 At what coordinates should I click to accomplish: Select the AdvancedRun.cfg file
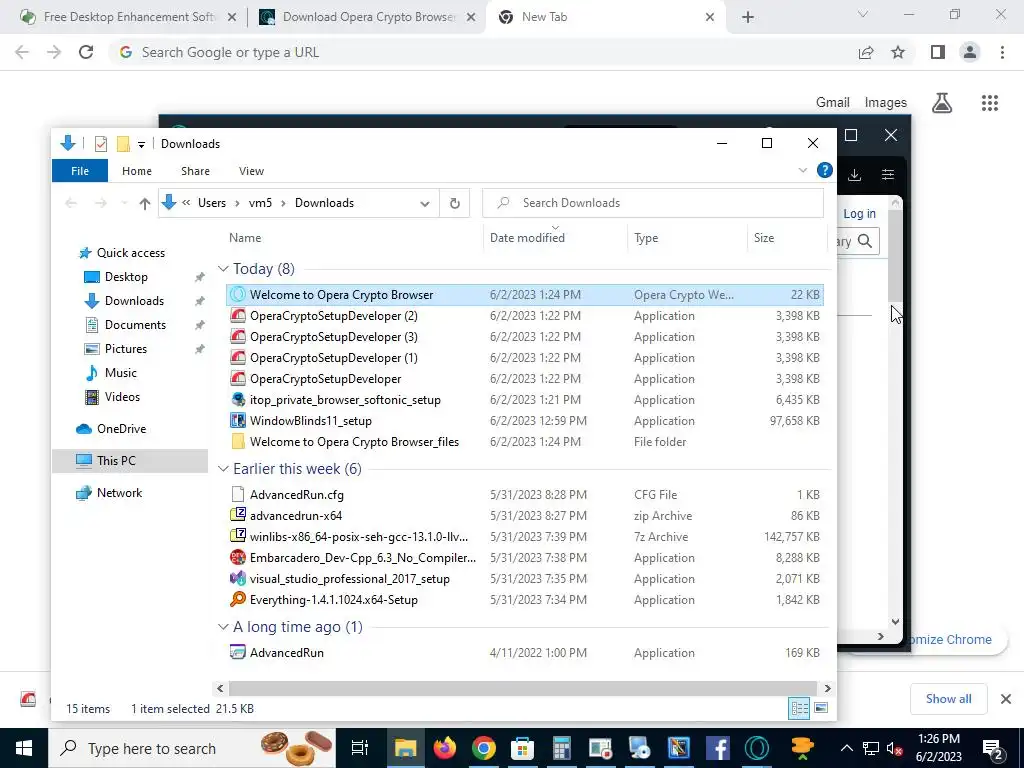296,495
